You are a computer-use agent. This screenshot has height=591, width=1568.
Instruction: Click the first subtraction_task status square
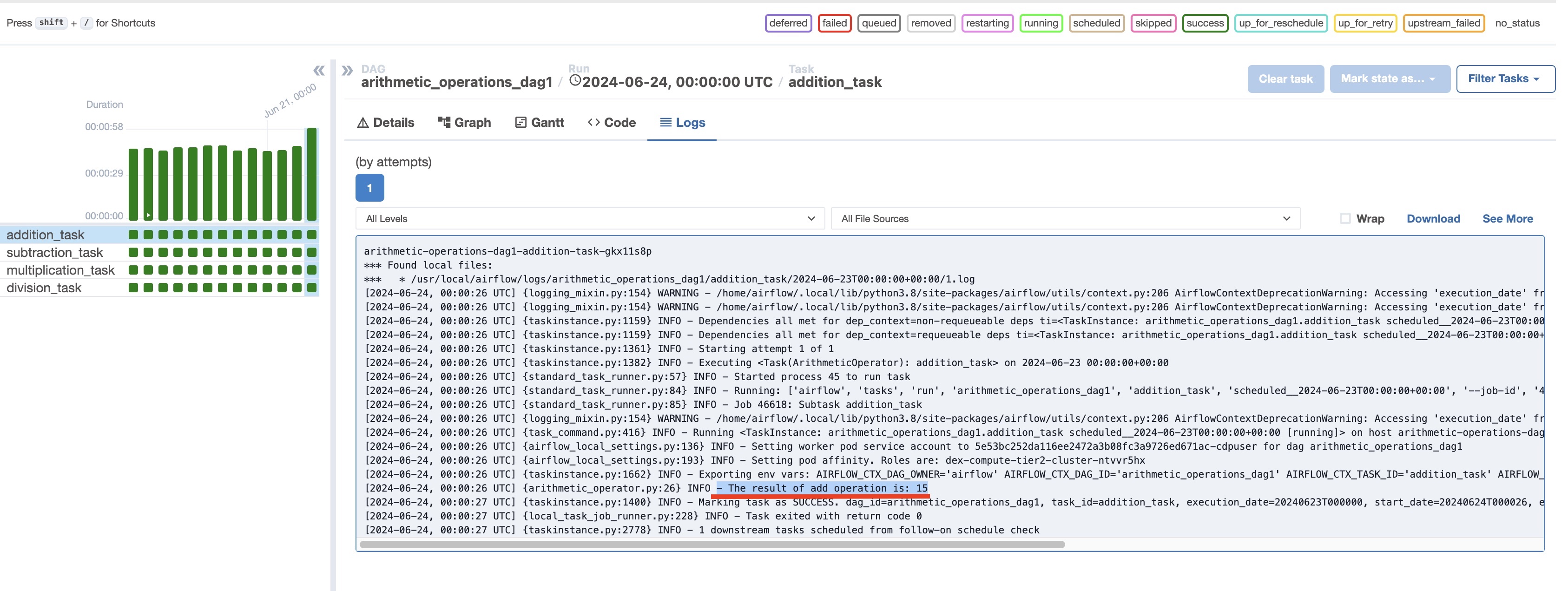pos(133,253)
